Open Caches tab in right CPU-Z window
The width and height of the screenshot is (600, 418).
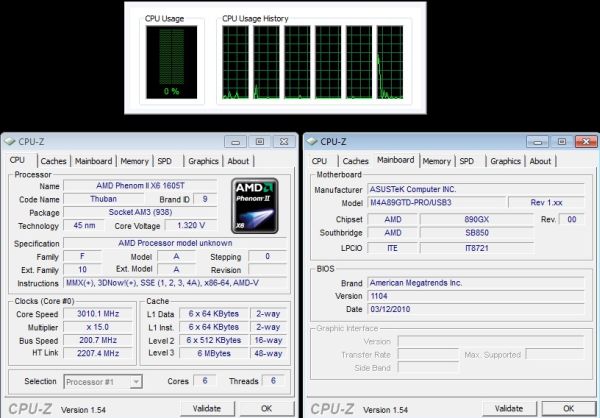[x=355, y=161]
